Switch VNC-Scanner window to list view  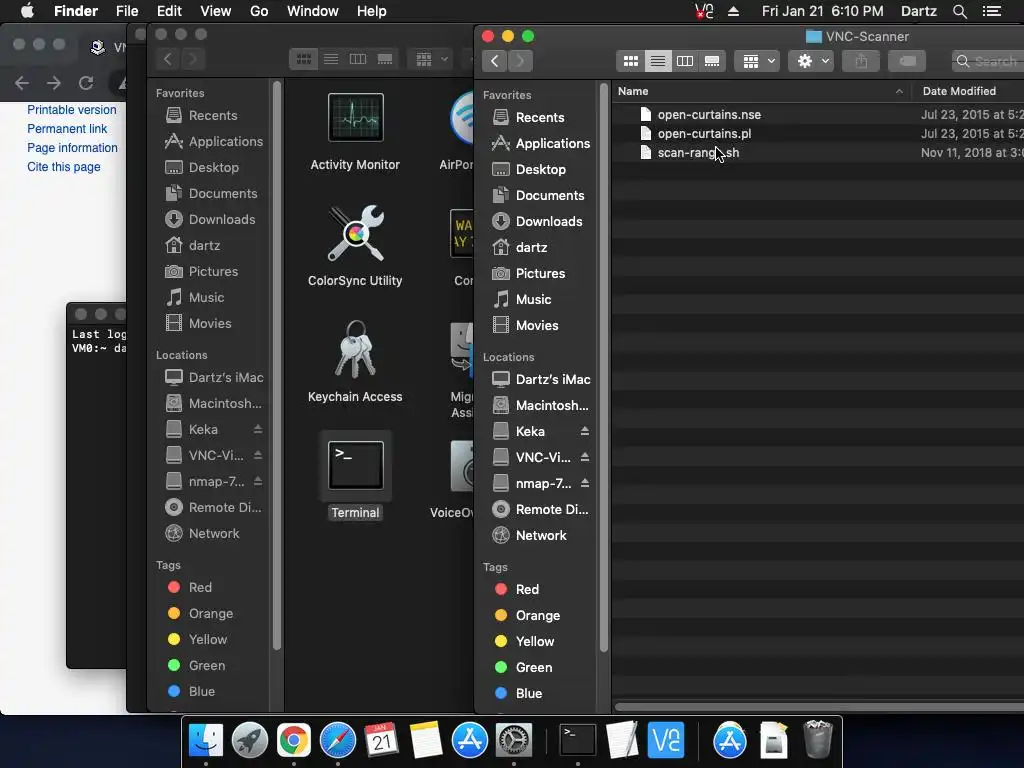click(658, 61)
